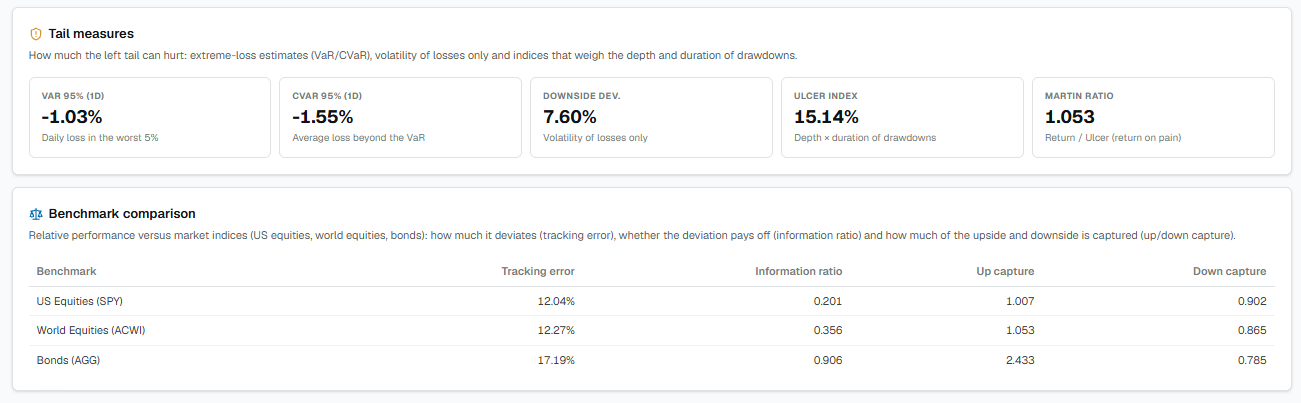The width and height of the screenshot is (1301, 403).
Task: Click the 17.19% tracking error value
Action: 556,360
